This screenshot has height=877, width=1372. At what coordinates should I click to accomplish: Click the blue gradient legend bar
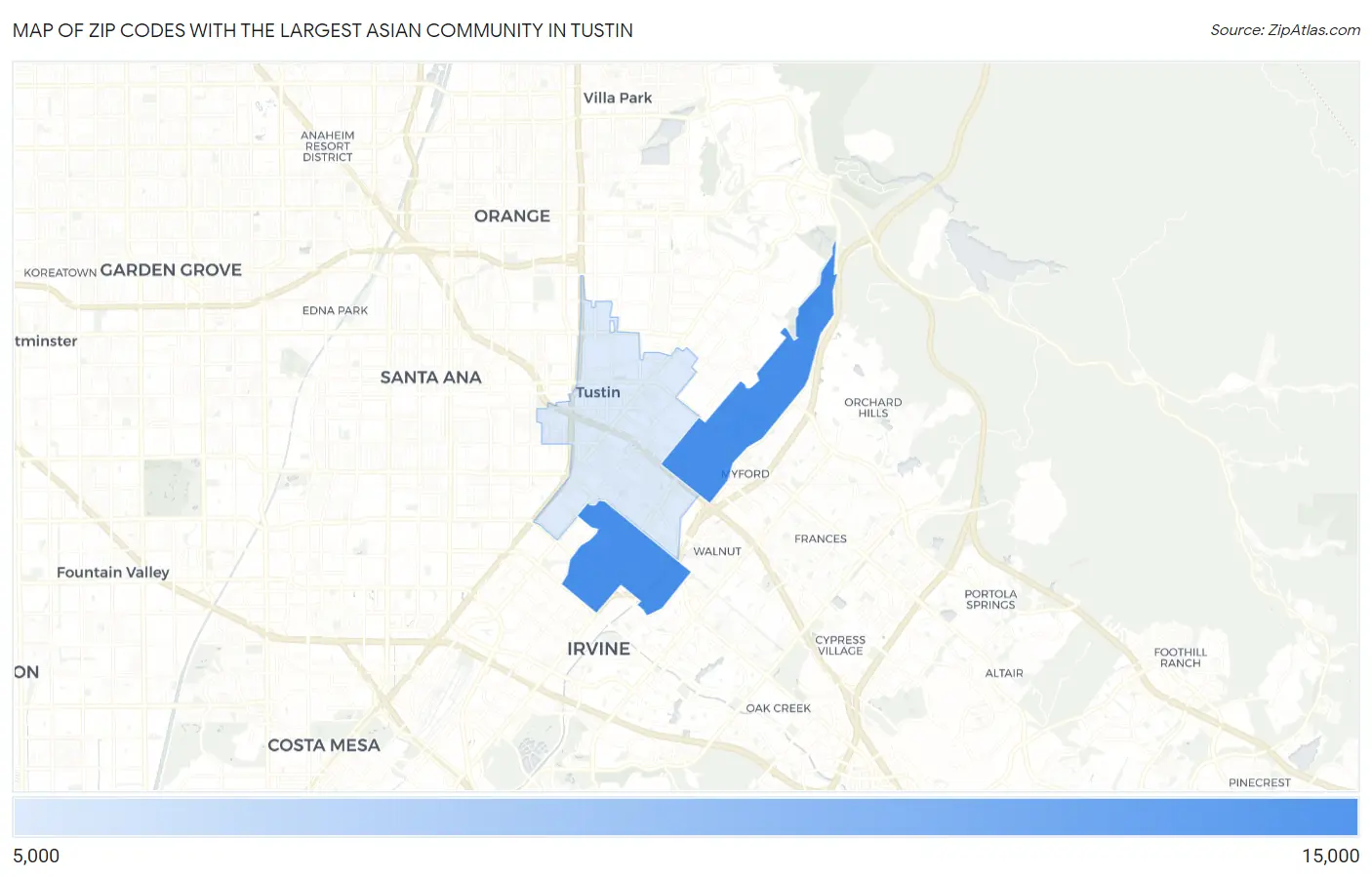686,817
